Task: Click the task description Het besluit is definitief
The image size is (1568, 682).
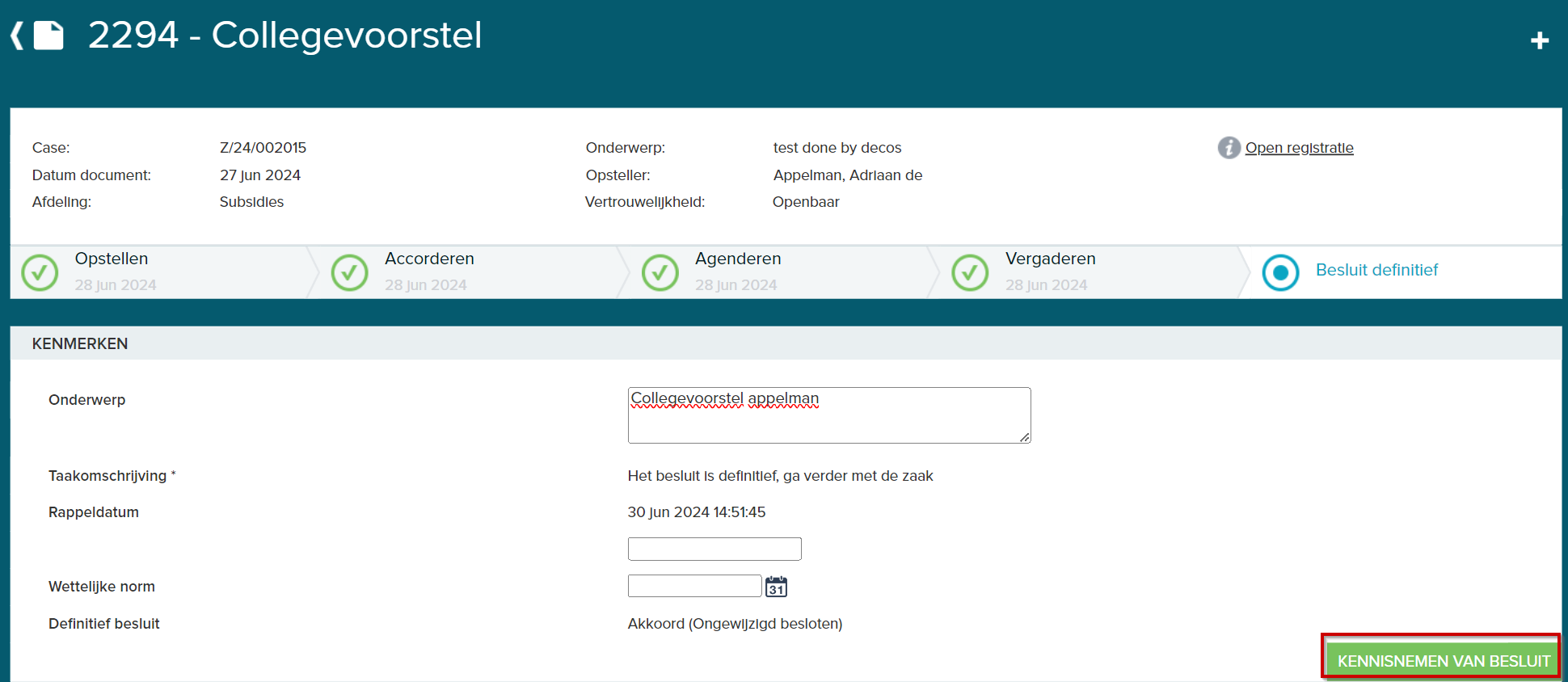Action: coord(780,476)
